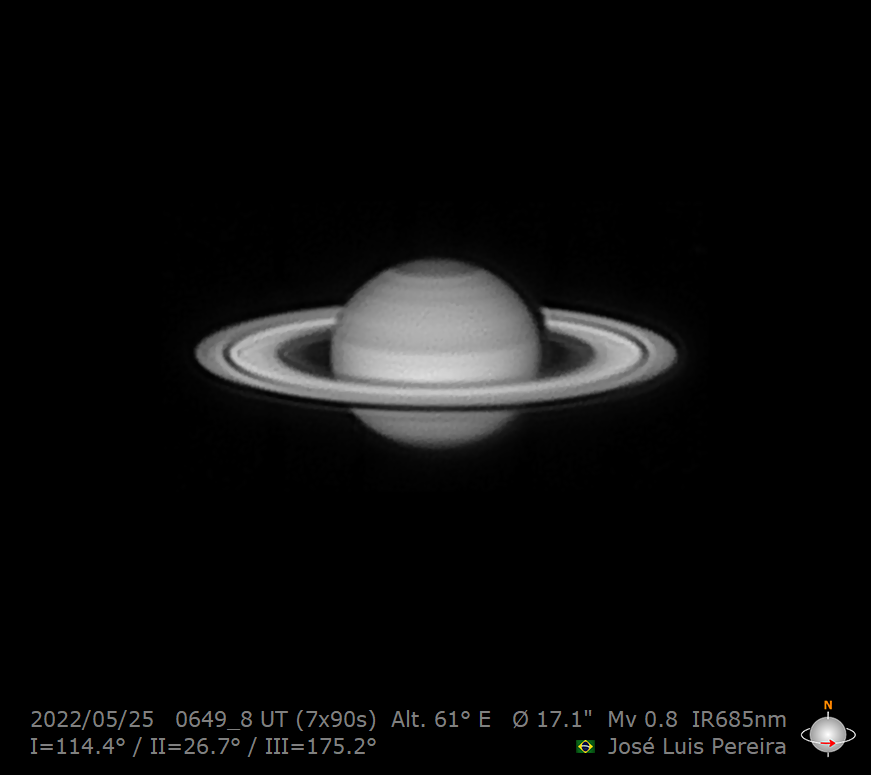Click the altitude text Alt. 61° E
871x775 pixels.
click(x=441, y=719)
